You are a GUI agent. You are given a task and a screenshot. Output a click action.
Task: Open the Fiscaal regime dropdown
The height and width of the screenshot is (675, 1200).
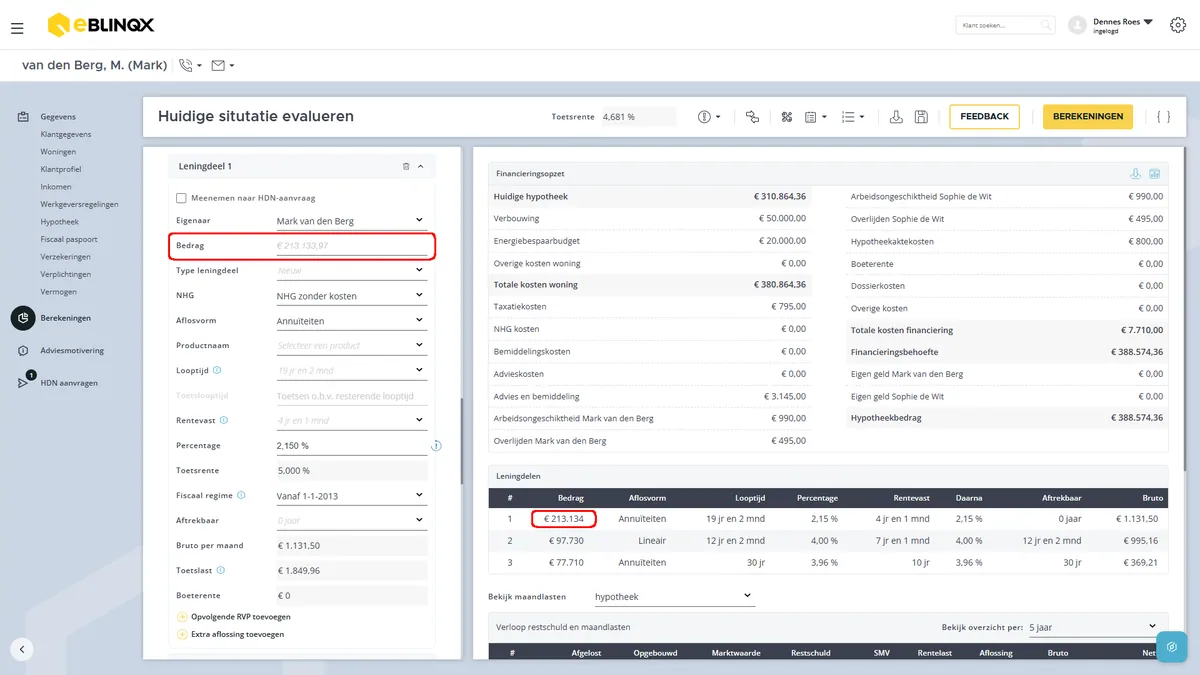click(351, 495)
